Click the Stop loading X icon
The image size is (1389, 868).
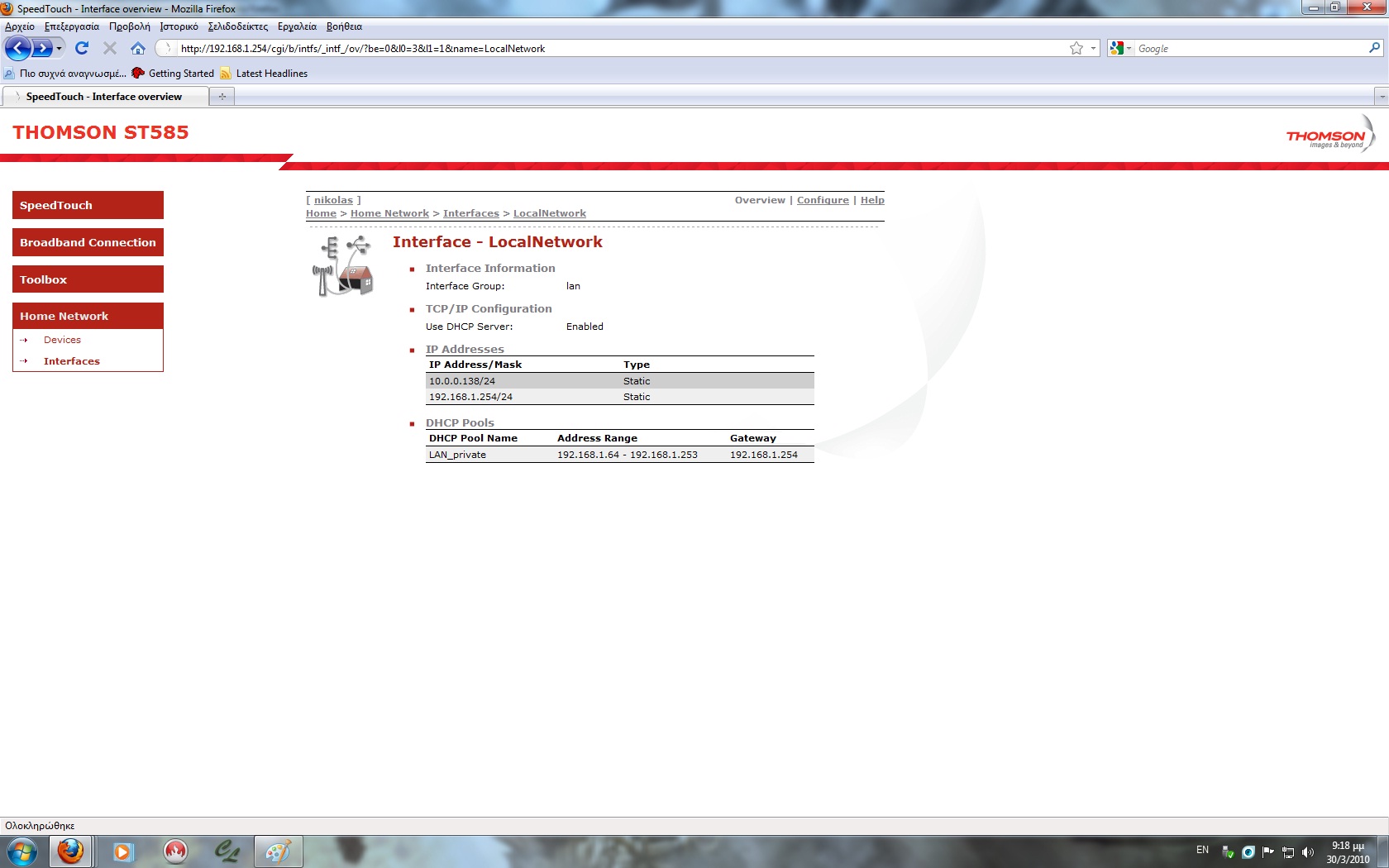pyautogui.click(x=110, y=48)
